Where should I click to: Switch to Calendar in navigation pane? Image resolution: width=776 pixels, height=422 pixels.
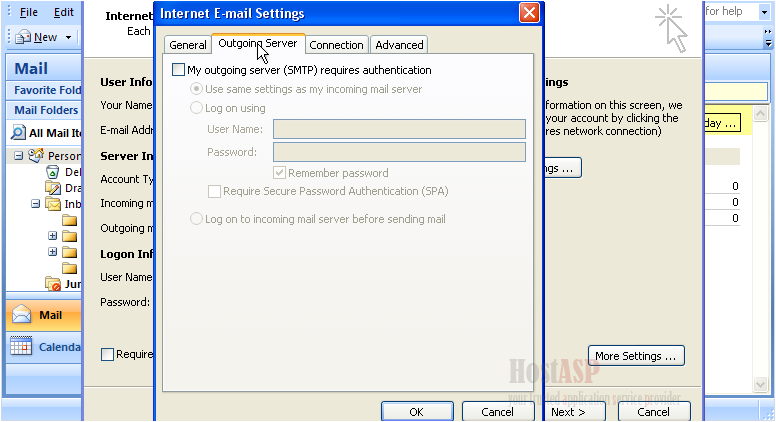click(44, 347)
